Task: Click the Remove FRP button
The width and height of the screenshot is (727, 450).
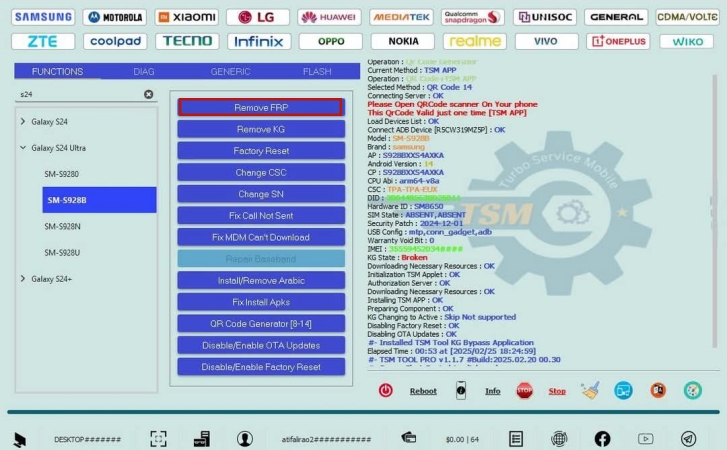Action: (261, 108)
